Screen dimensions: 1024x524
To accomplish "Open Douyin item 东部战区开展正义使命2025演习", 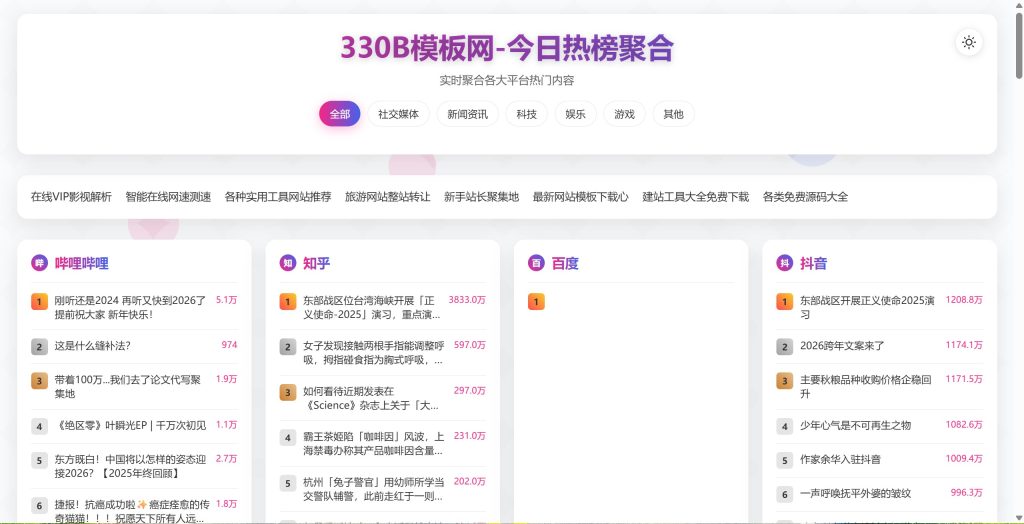I will tap(867, 307).
